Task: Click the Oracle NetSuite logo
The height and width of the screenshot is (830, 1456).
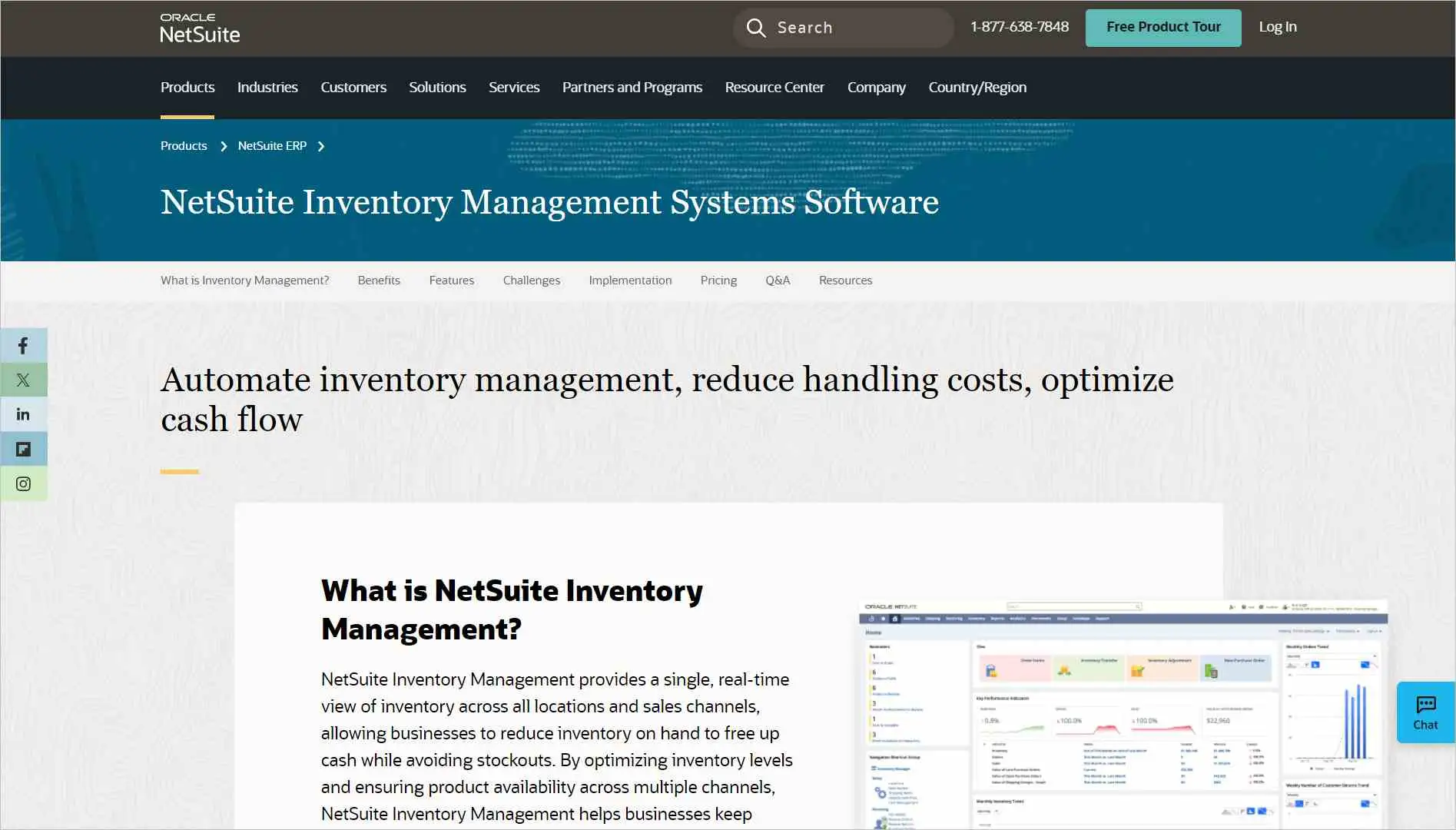Action: (x=199, y=28)
